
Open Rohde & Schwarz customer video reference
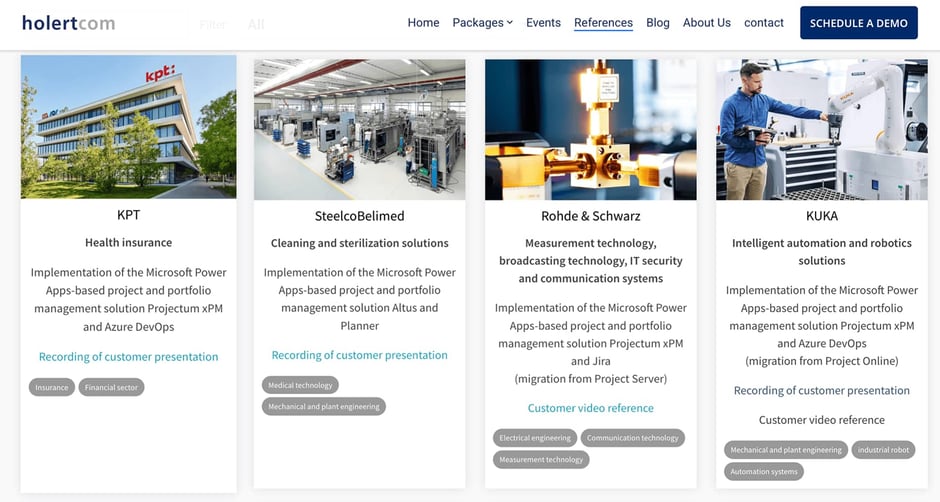[x=590, y=408]
